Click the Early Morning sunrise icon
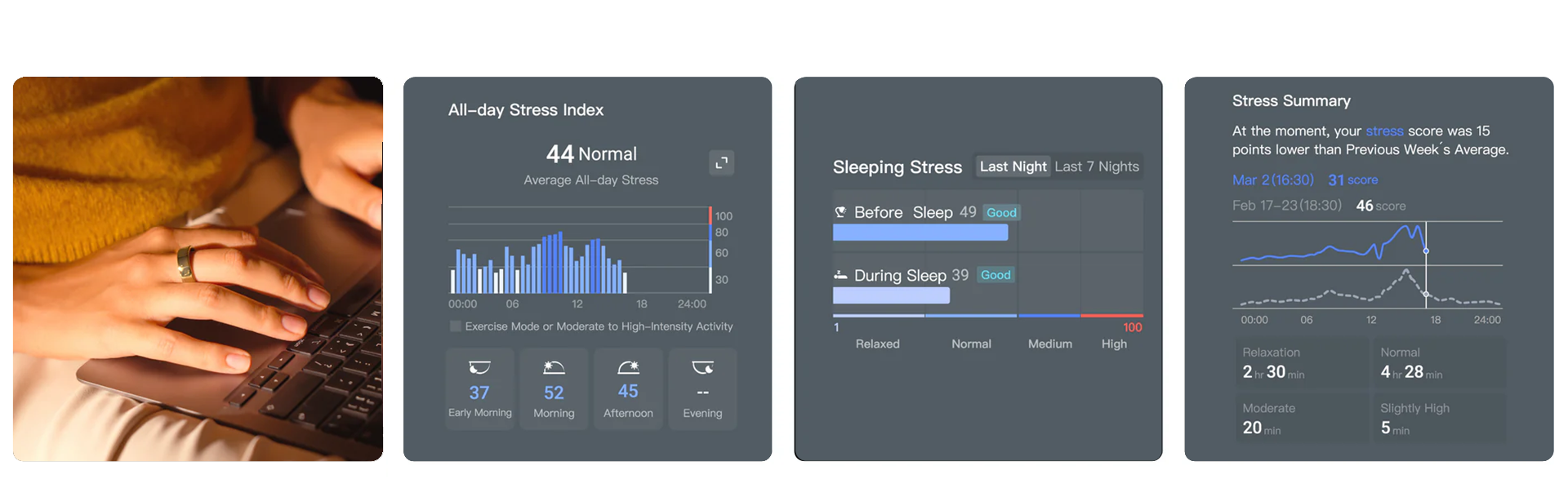Image resolution: width=1568 pixels, height=479 pixels. (x=479, y=368)
